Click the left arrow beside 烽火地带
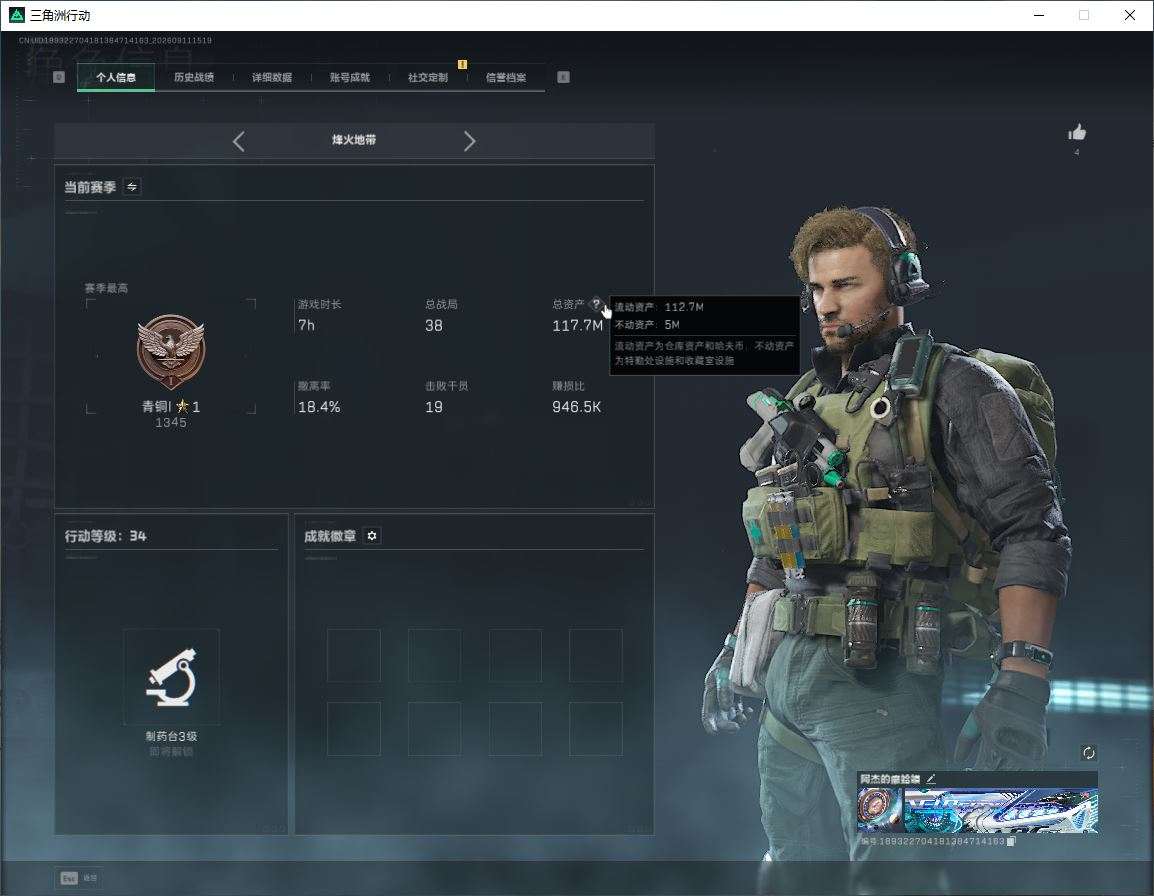This screenshot has height=896, width=1154. coord(238,141)
